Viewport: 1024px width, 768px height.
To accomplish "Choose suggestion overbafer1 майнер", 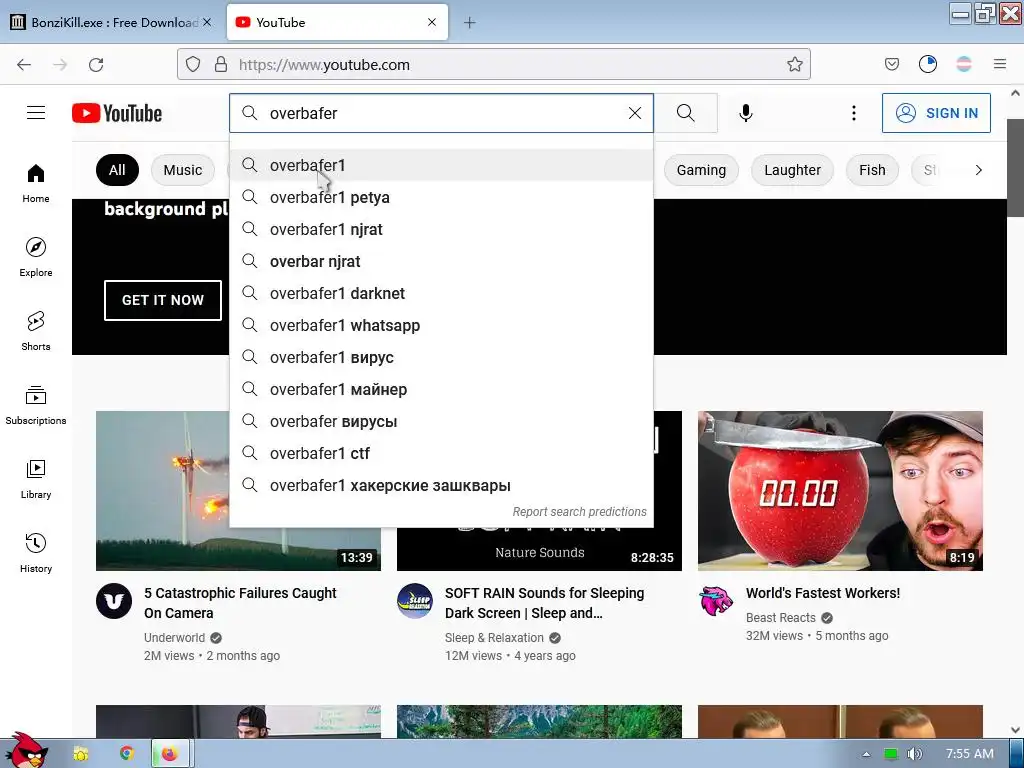I will click(441, 389).
